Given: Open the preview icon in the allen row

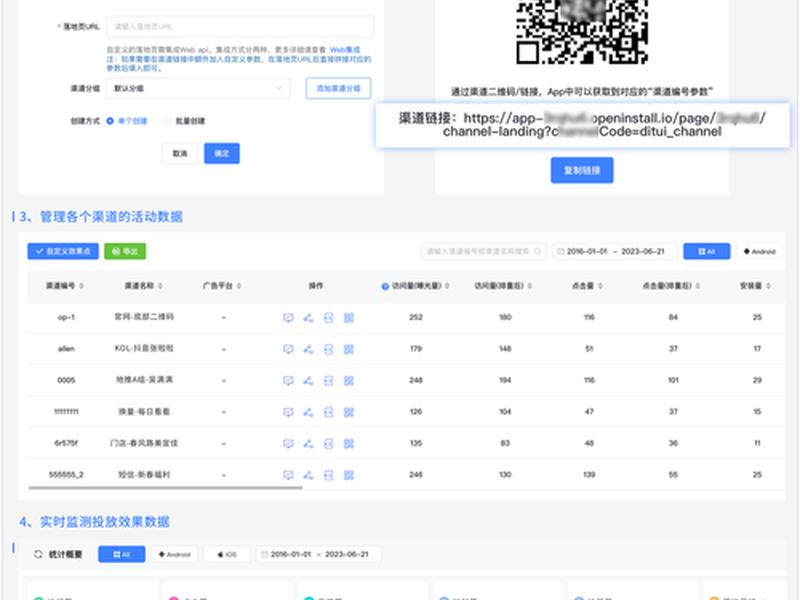Looking at the screenshot, I should 288,349.
